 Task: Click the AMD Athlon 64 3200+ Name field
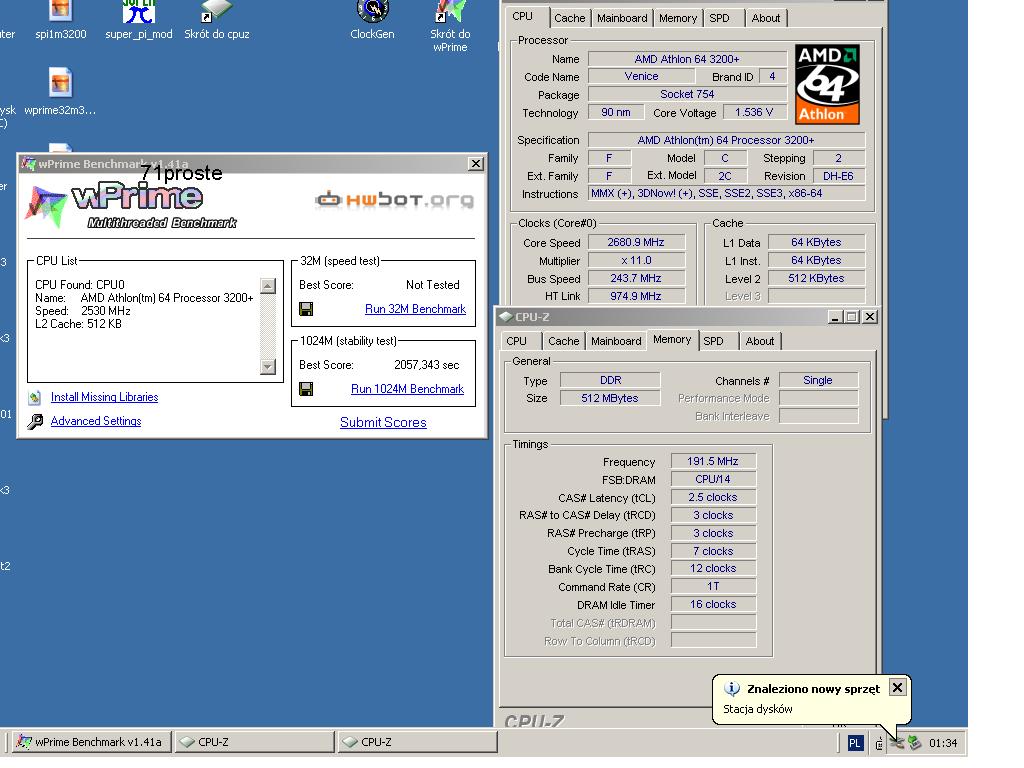687,59
